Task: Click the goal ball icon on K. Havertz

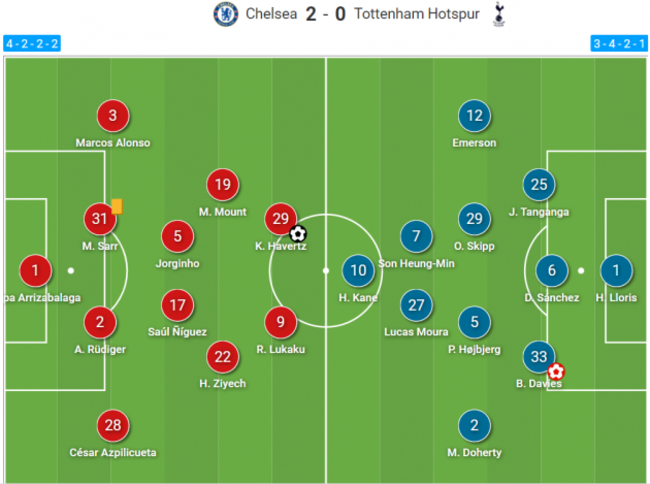Action: (297, 235)
